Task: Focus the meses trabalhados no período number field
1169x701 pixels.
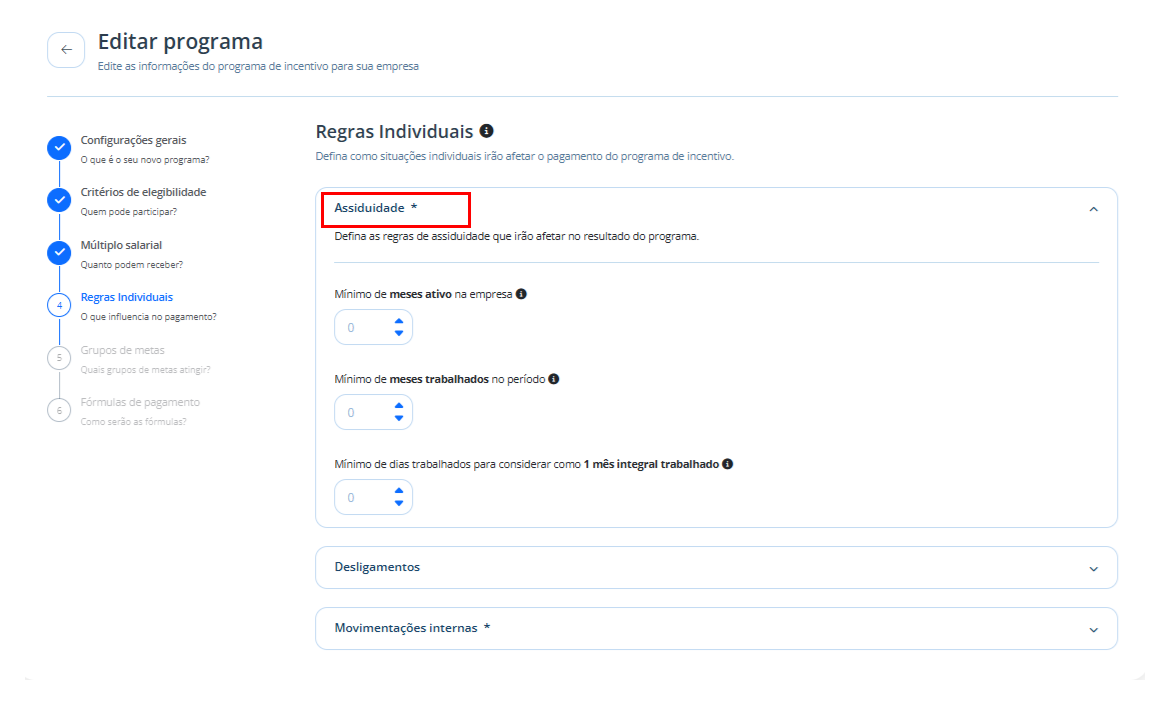Action: tap(374, 412)
